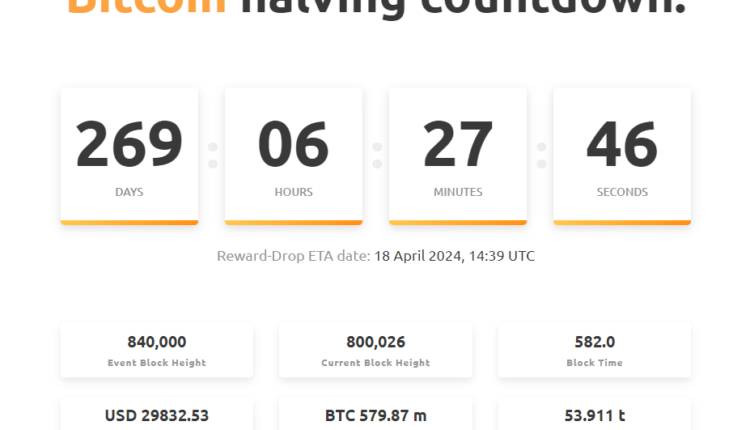The image size is (750, 430).
Task: Click the 06 Hours countdown card
Action: point(293,154)
